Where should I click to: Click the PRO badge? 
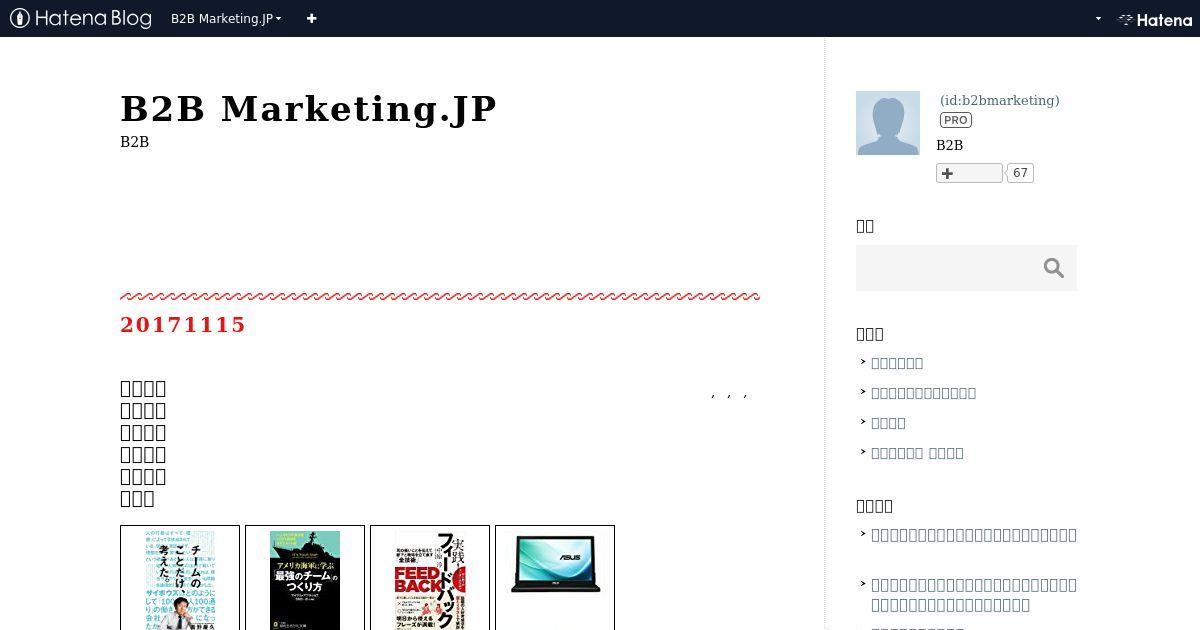pos(956,120)
